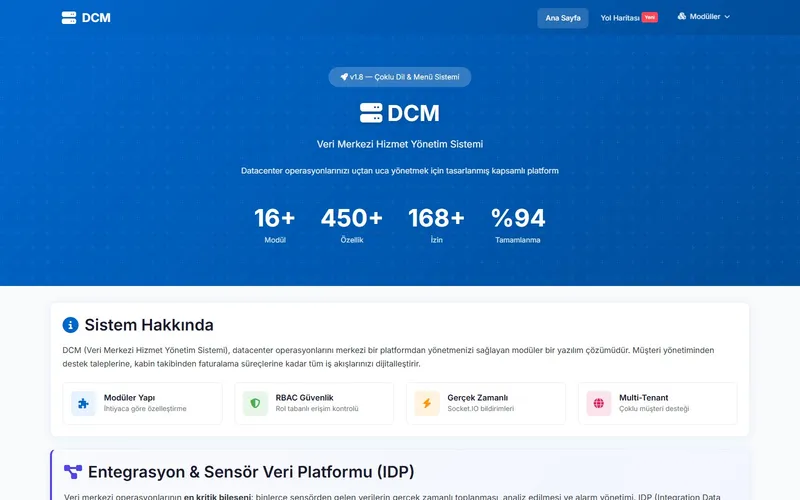Click the Modüller cubes icon
The width and height of the screenshot is (800, 500).
[682, 16]
